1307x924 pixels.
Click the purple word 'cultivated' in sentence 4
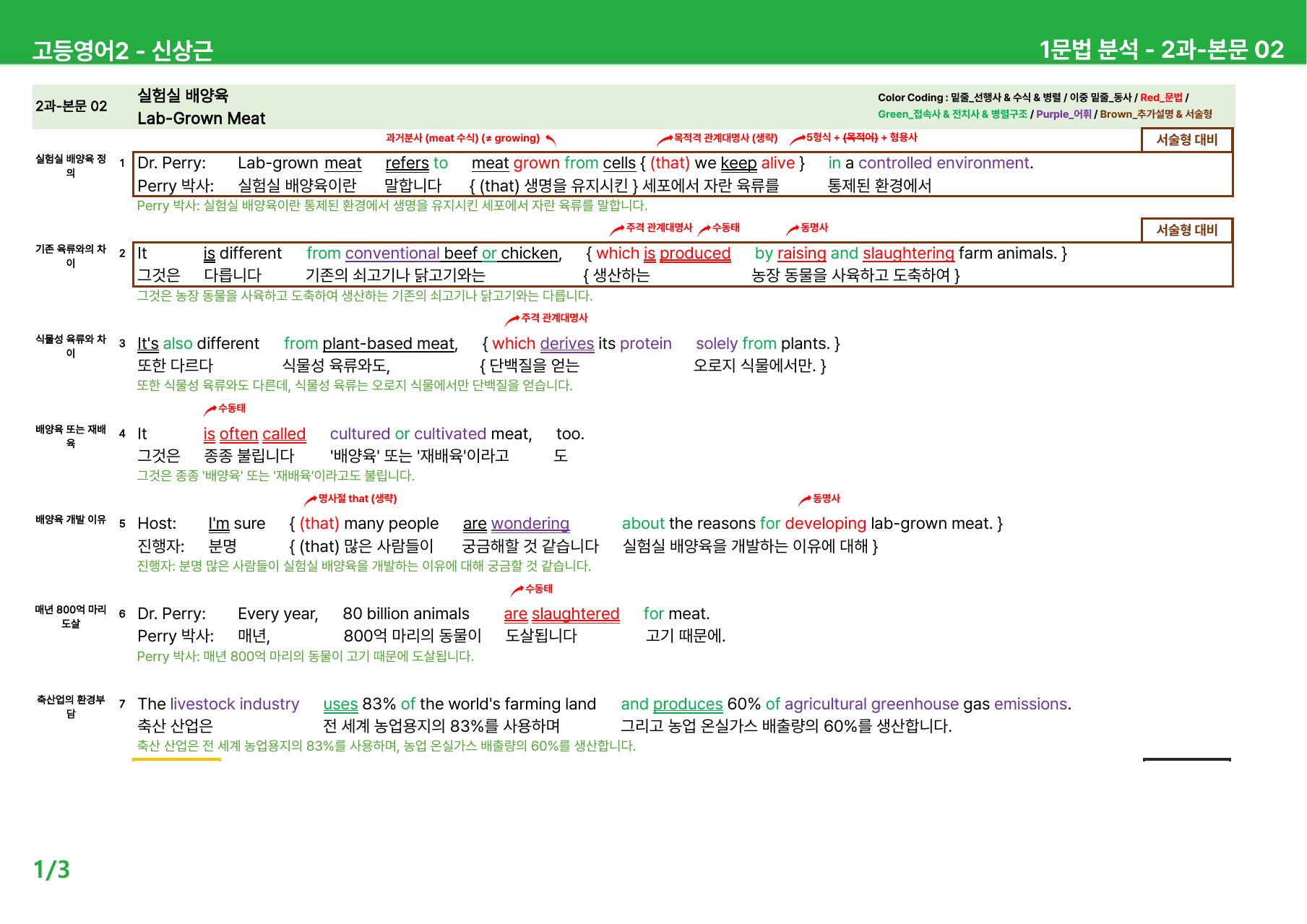coord(450,434)
